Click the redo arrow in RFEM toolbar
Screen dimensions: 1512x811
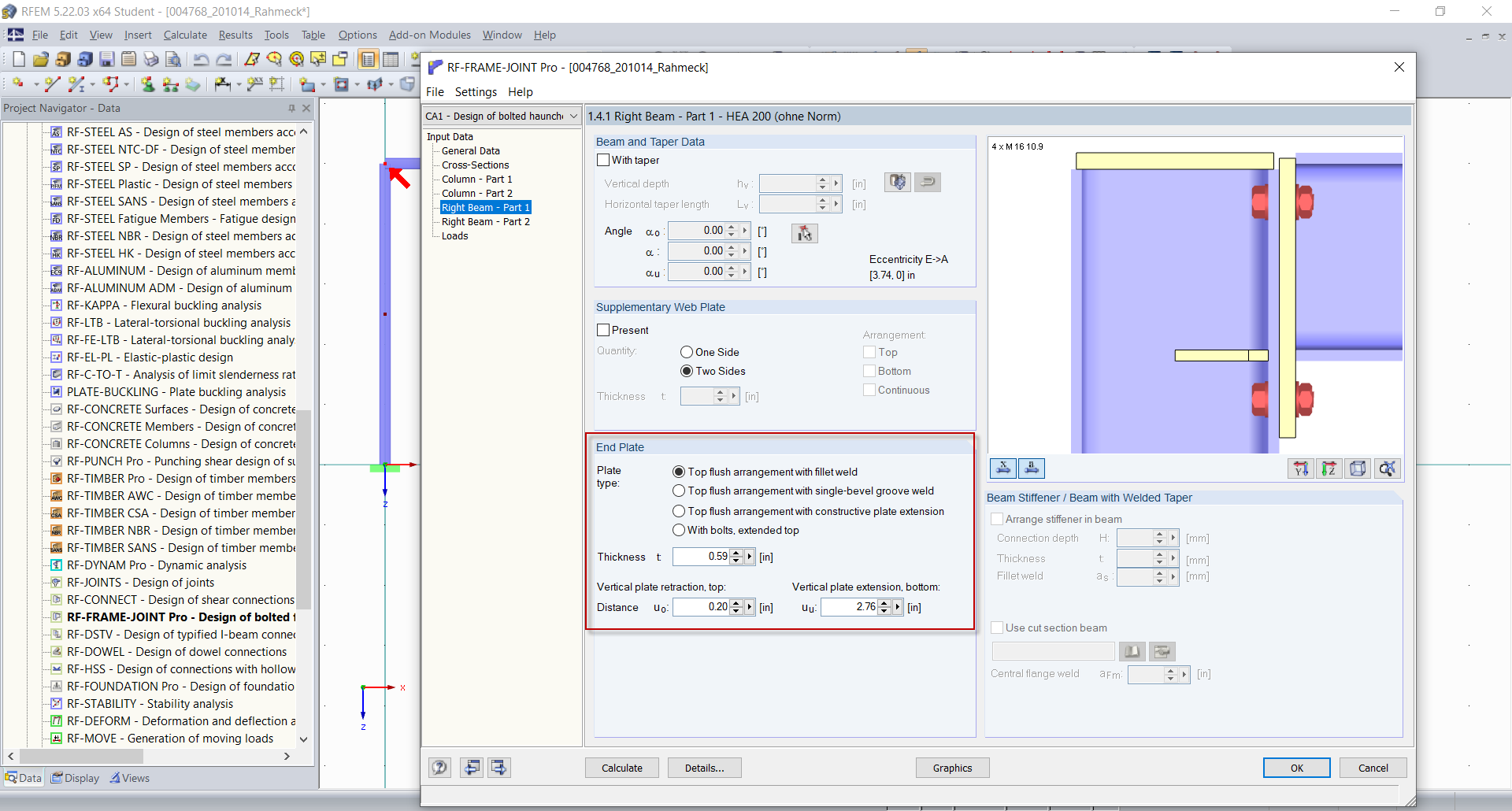(x=224, y=59)
